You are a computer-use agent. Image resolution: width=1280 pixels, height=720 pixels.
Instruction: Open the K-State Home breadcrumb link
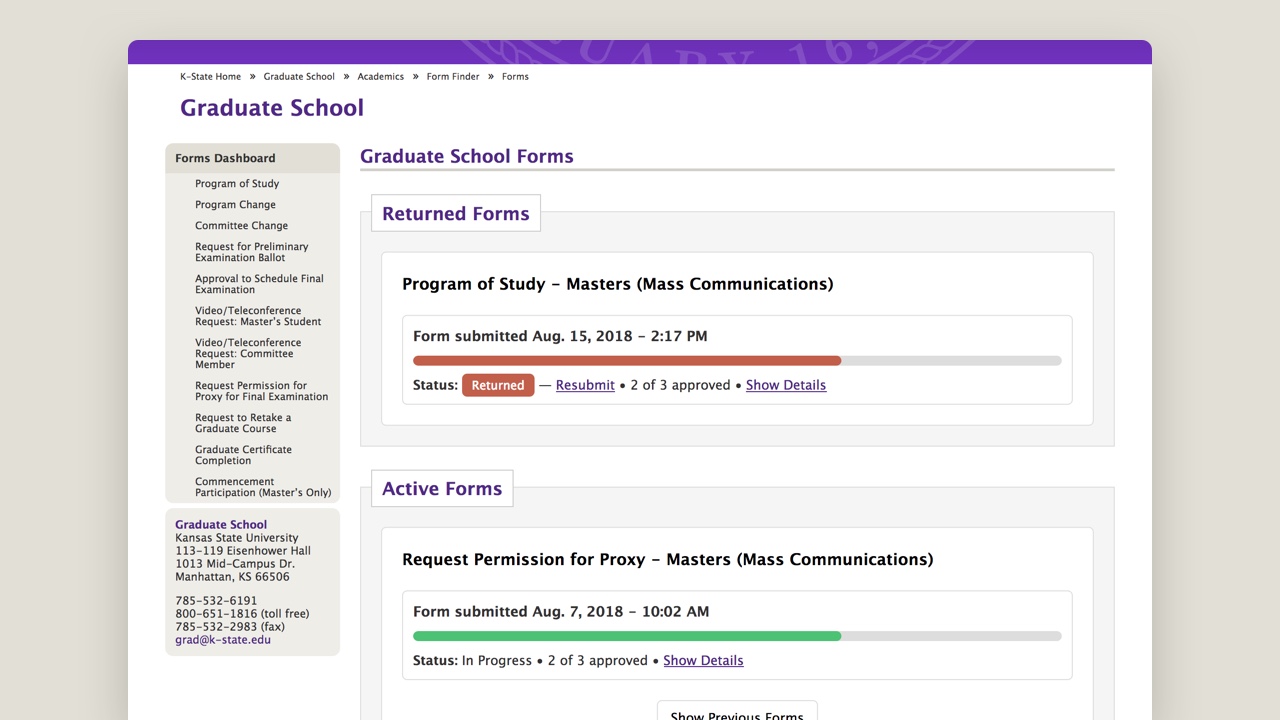[x=210, y=76]
